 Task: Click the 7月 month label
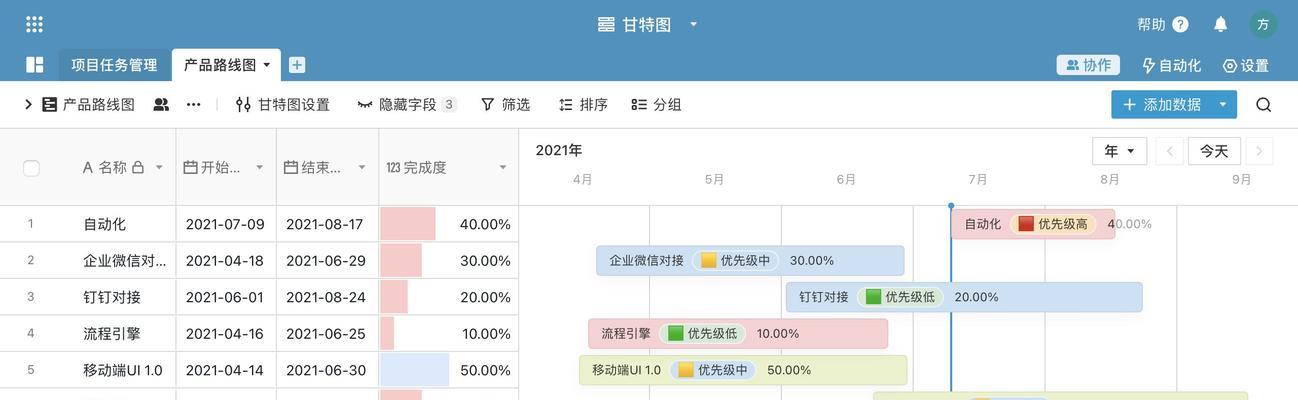click(978, 179)
